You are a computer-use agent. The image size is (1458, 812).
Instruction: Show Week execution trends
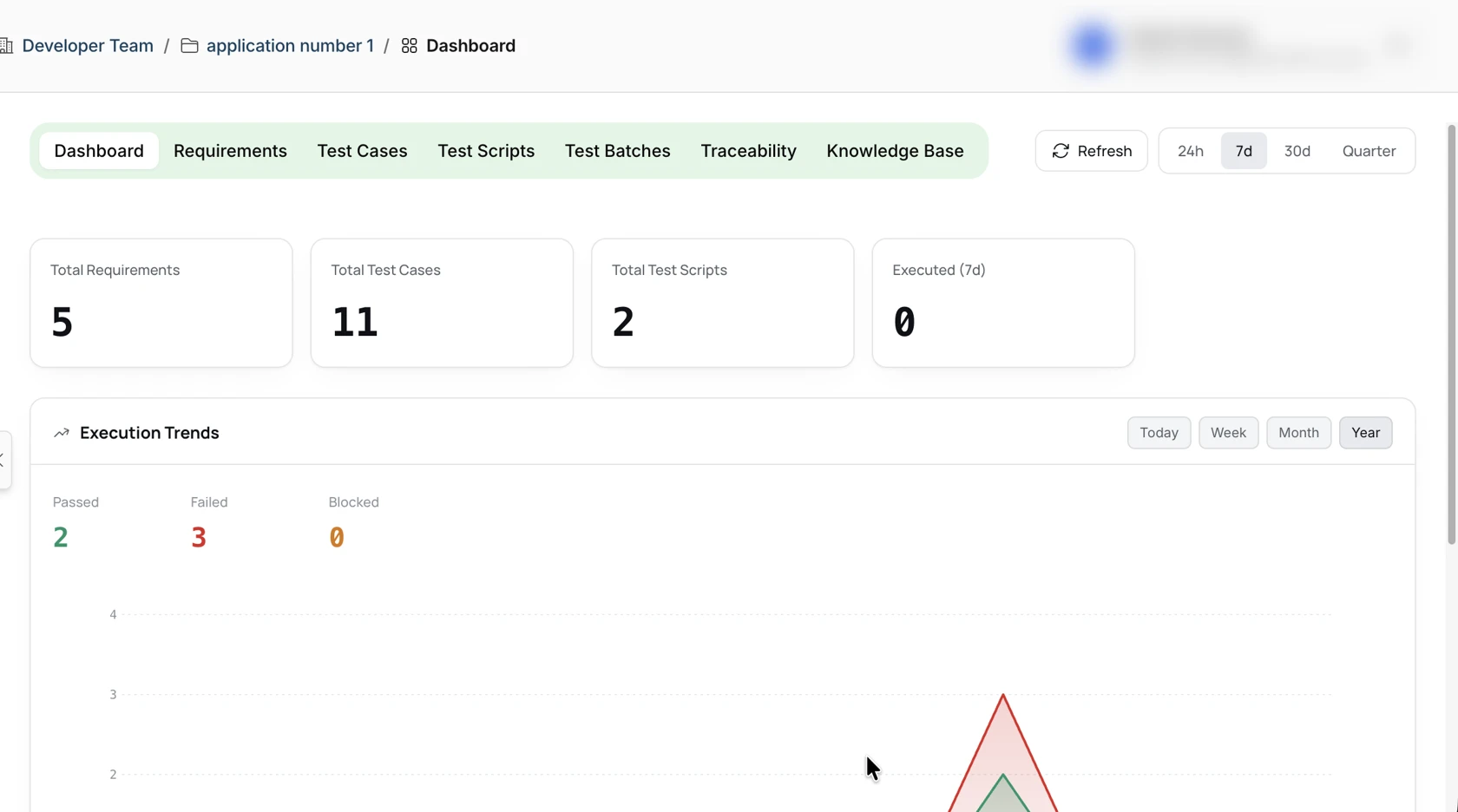[1228, 433]
